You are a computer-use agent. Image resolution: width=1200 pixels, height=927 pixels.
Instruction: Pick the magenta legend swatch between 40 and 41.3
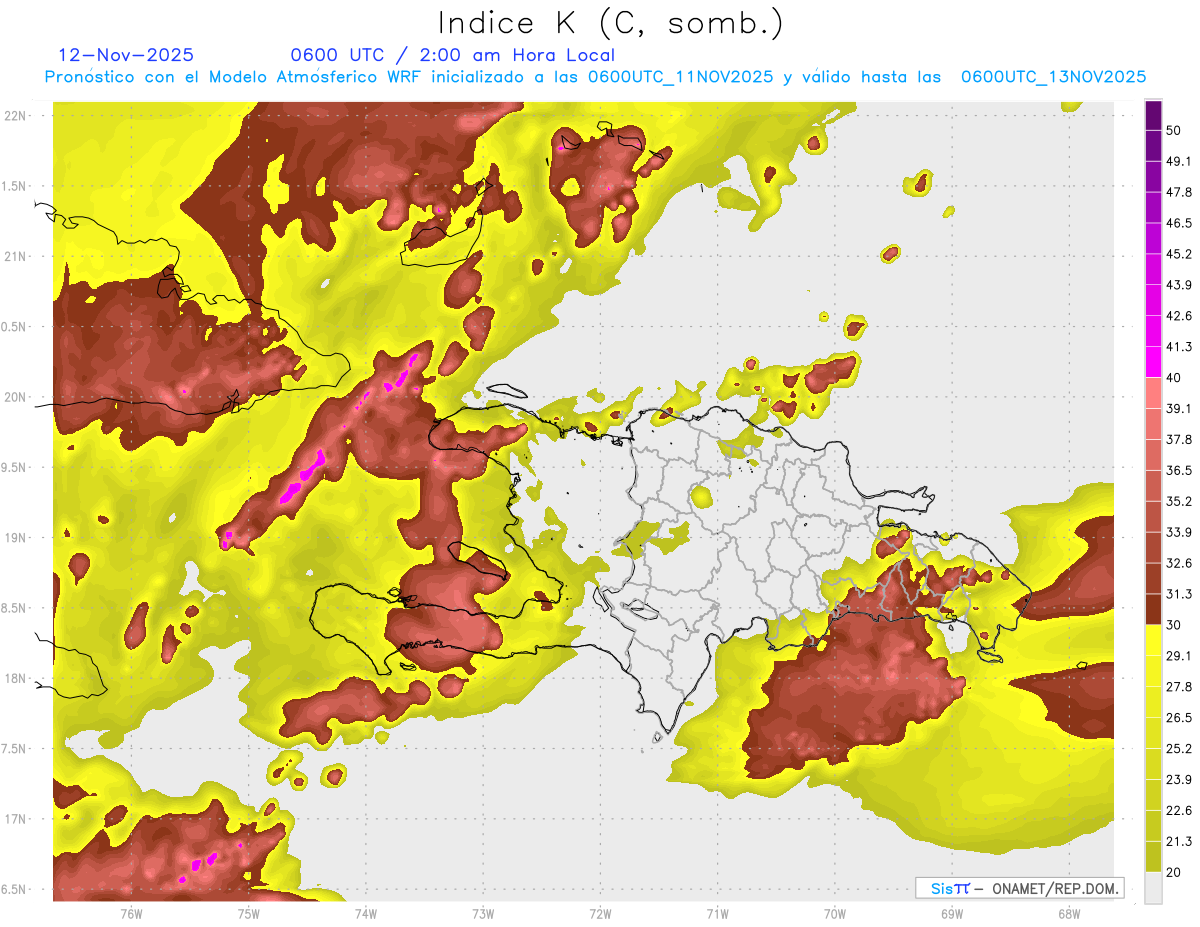(x=1153, y=362)
